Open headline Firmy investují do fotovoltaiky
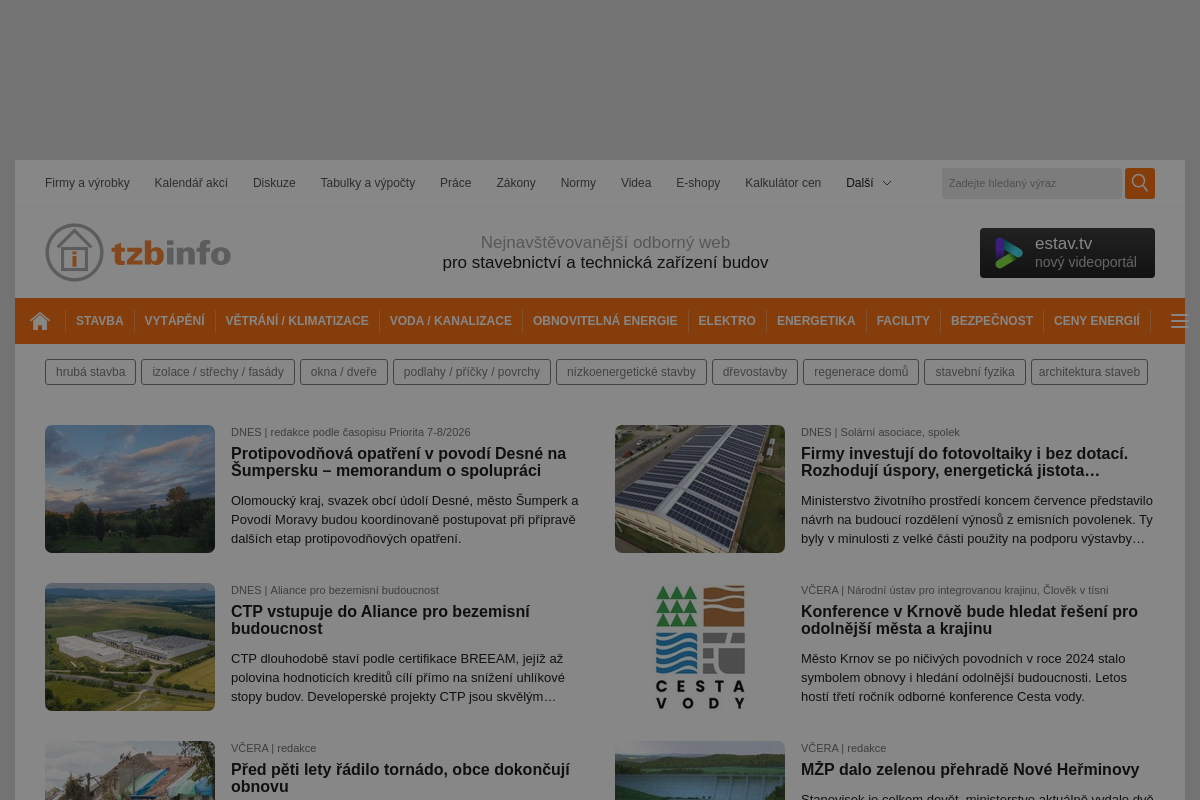Screen dimensions: 1200x800 (964, 462)
